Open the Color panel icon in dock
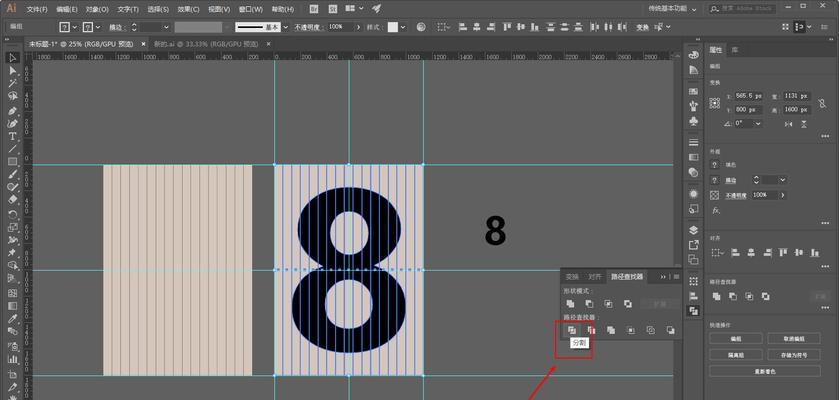 pyautogui.click(x=693, y=56)
